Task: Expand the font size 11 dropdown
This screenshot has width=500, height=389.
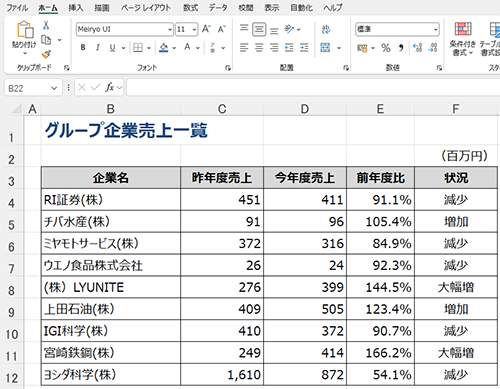Action: [194, 30]
